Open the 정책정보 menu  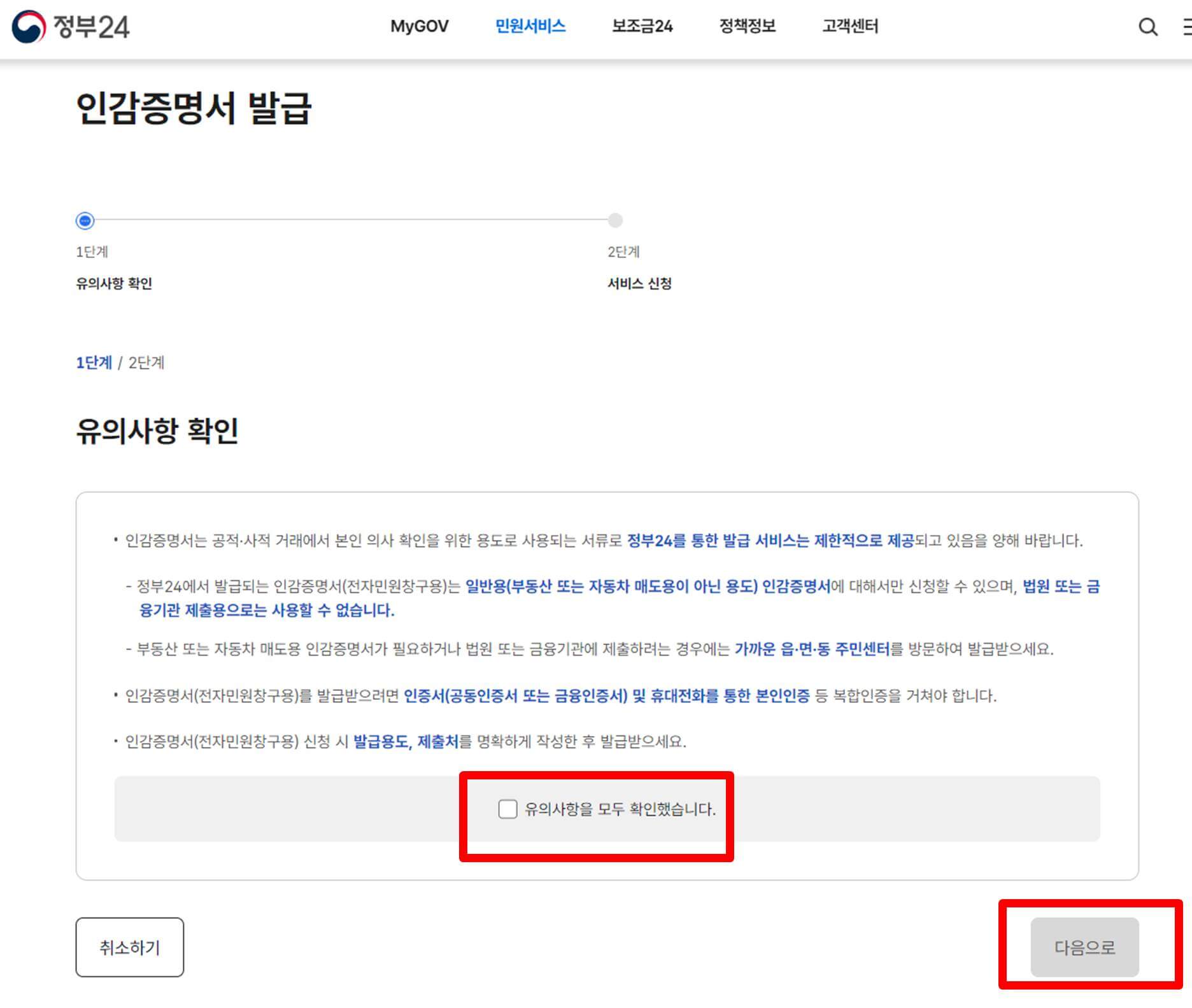point(746,26)
